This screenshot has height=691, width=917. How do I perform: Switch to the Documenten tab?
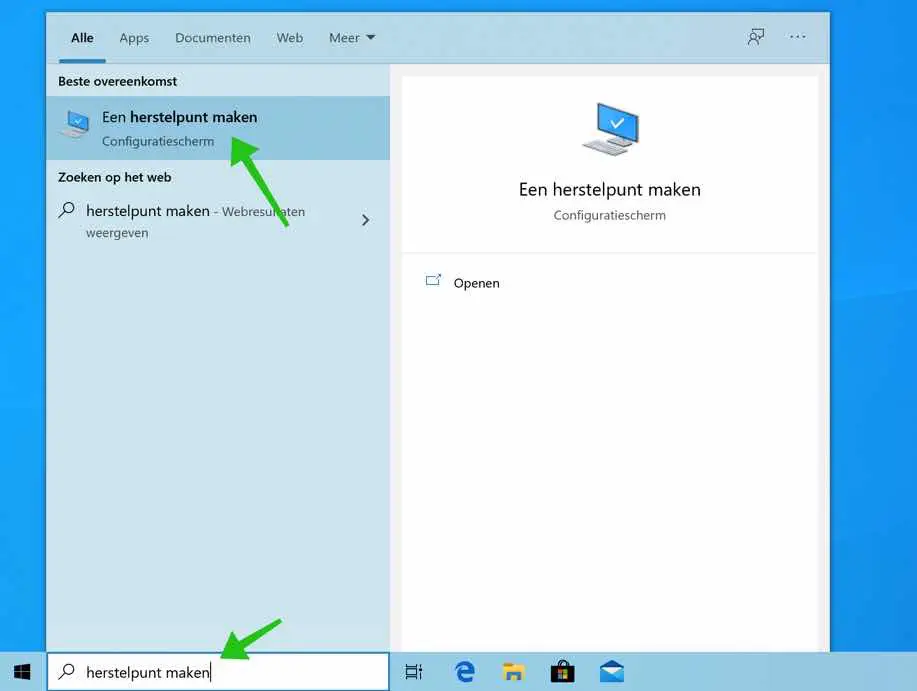213,38
